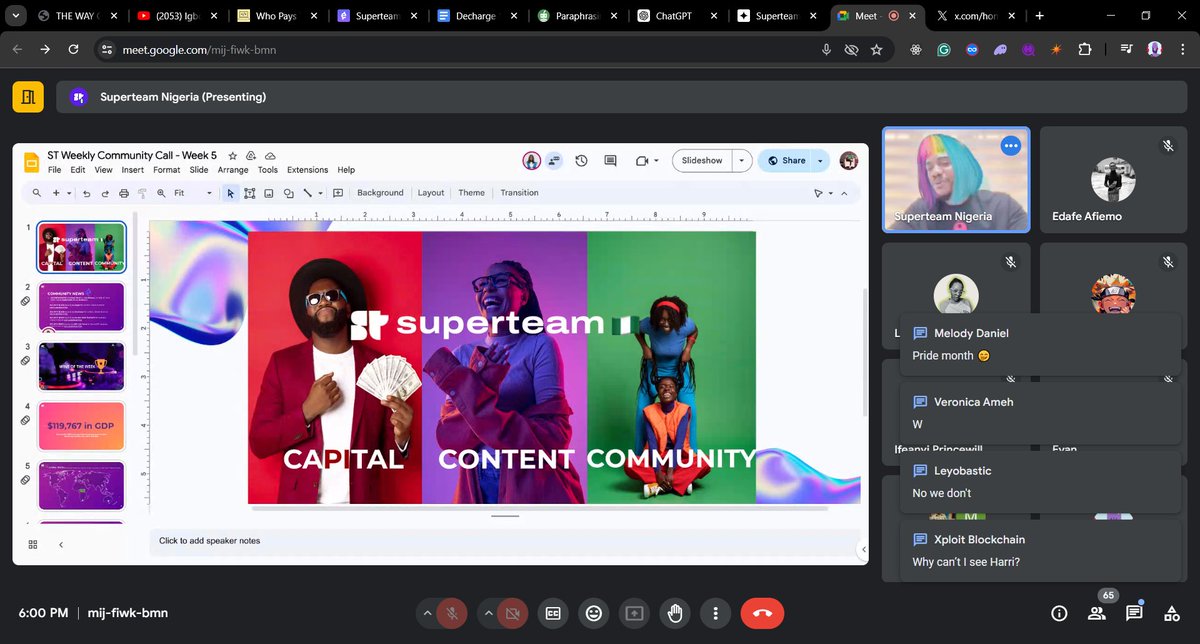Open the Format menu in Slides
The width and height of the screenshot is (1200, 644).
point(166,170)
